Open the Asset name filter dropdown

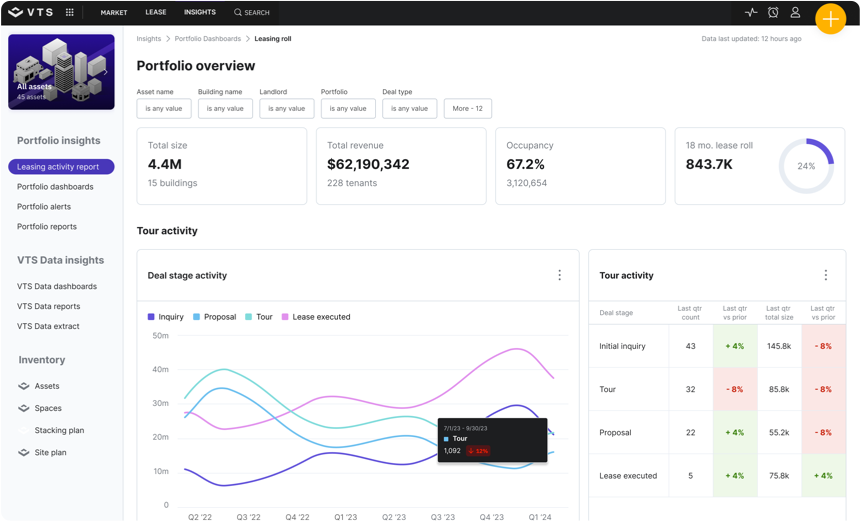(x=164, y=108)
